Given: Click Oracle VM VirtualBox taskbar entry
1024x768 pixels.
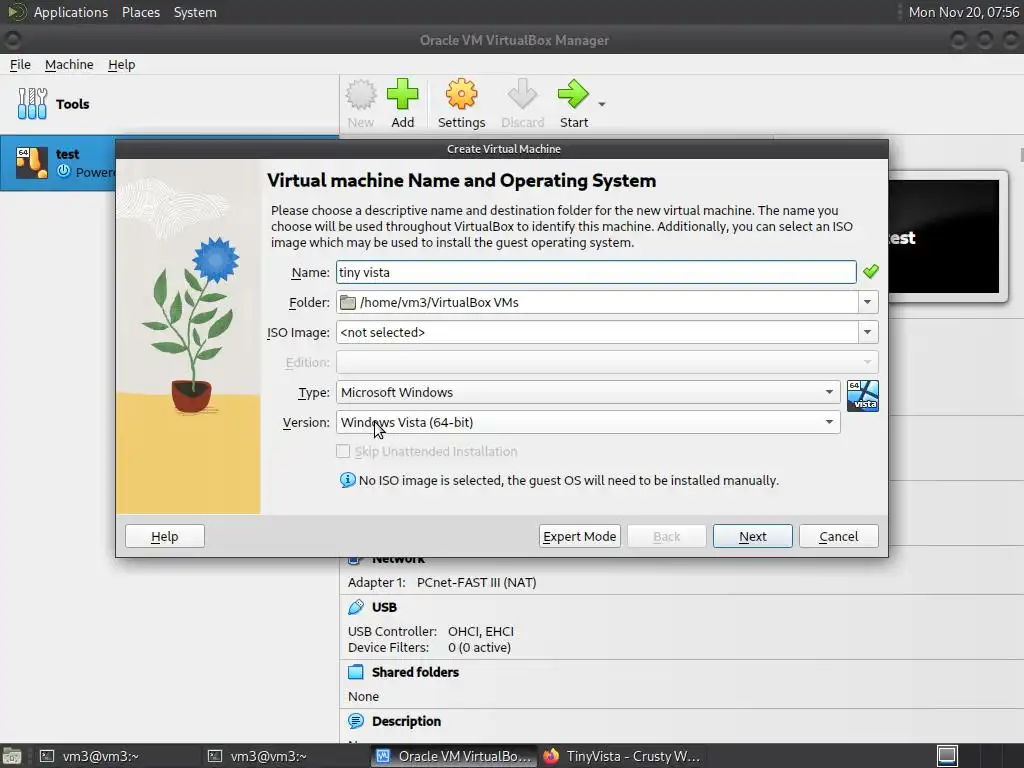Looking at the screenshot, I should (x=454, y=756).
